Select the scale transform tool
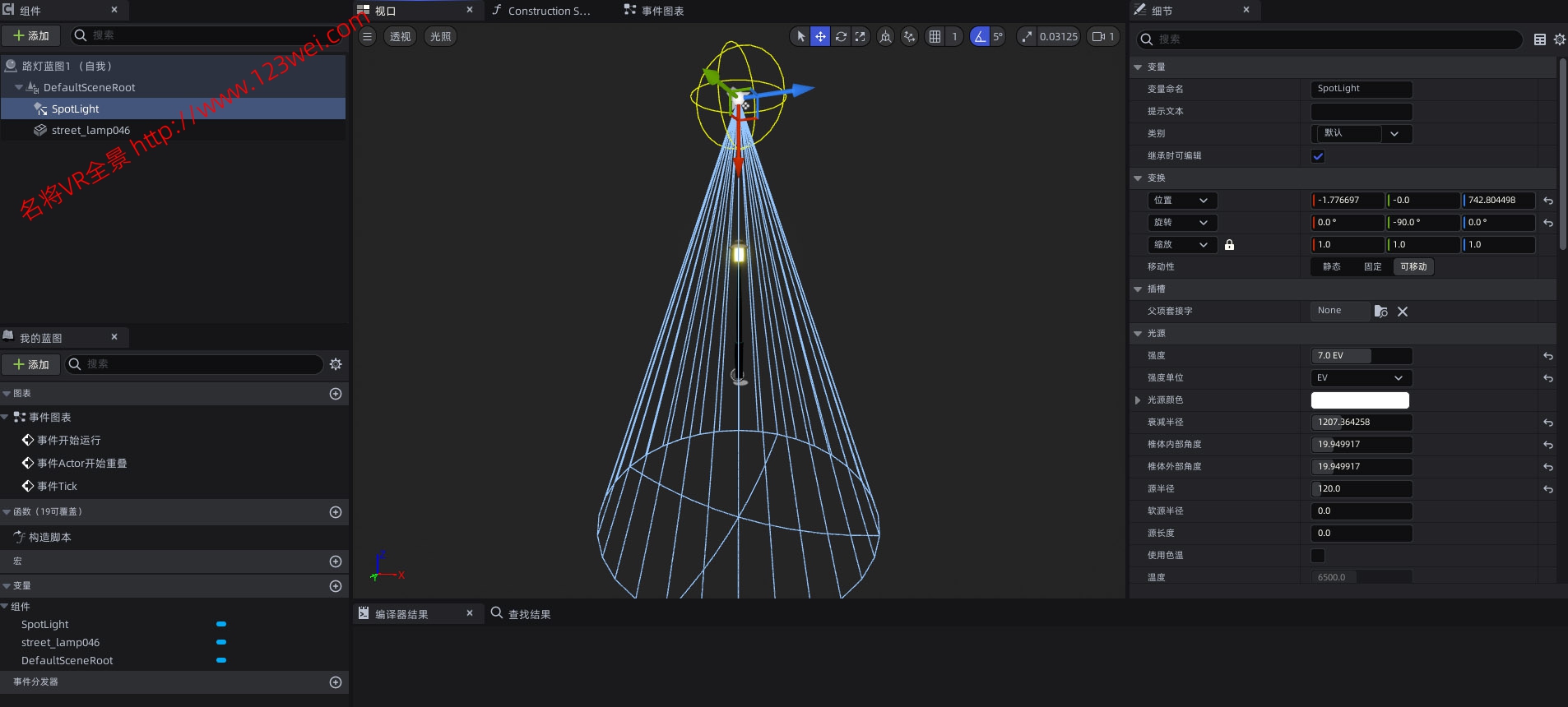The image size is (1568, 707). click(860, 36)
